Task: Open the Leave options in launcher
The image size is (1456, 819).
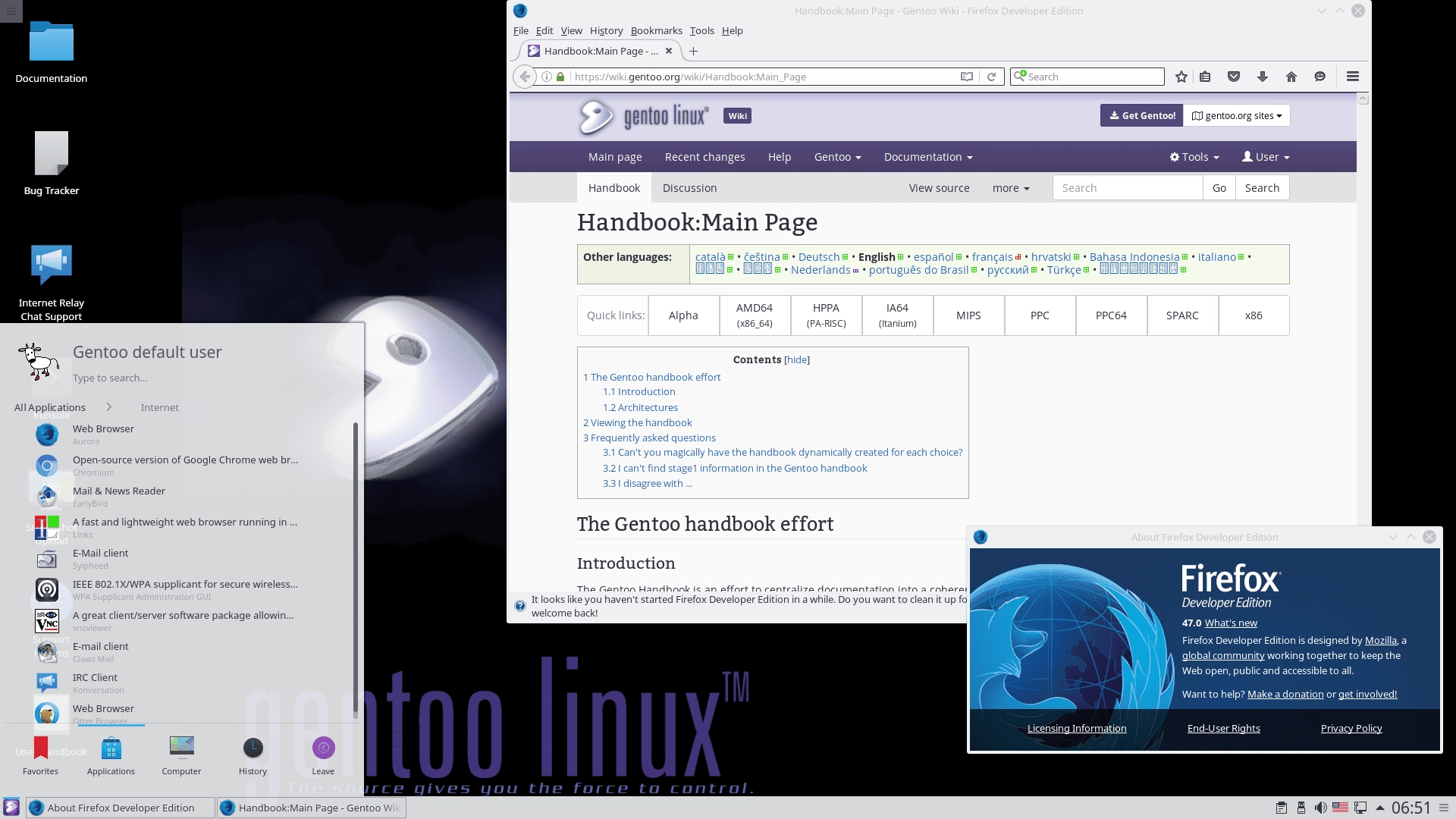Action: pos(323,756)
